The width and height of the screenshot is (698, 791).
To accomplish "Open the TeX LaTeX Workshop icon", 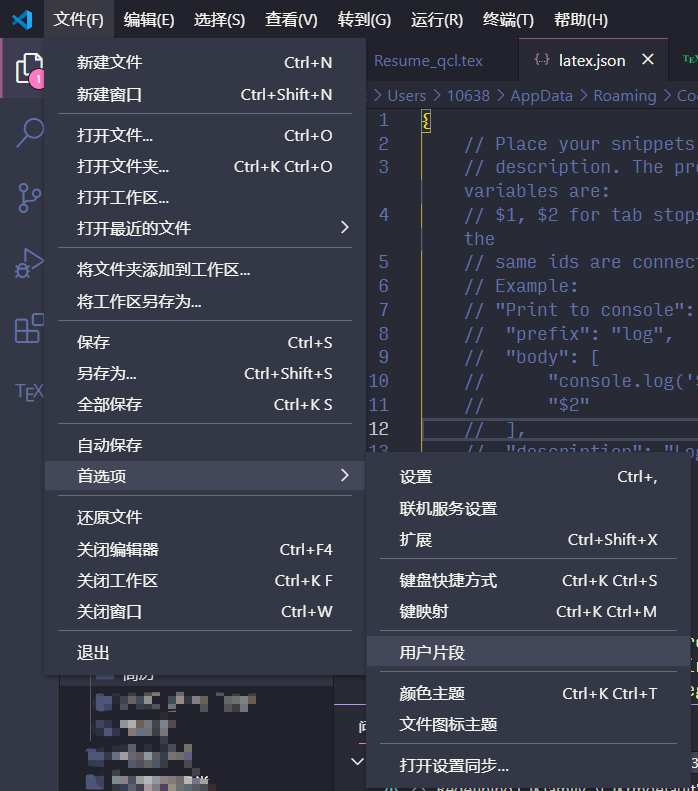I will pyautogui.click(x=29, y=392).
